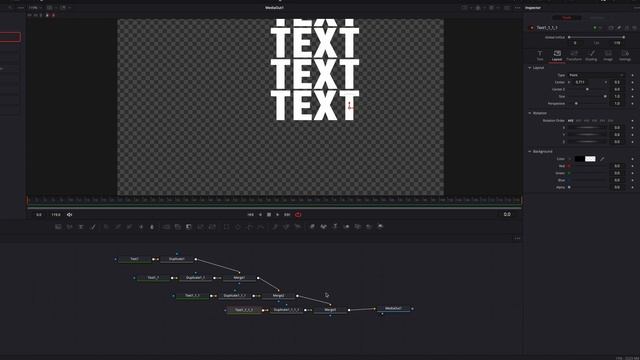640x360 pixels.
Task: Click the black background color swatch
Action: click(579, 159)
